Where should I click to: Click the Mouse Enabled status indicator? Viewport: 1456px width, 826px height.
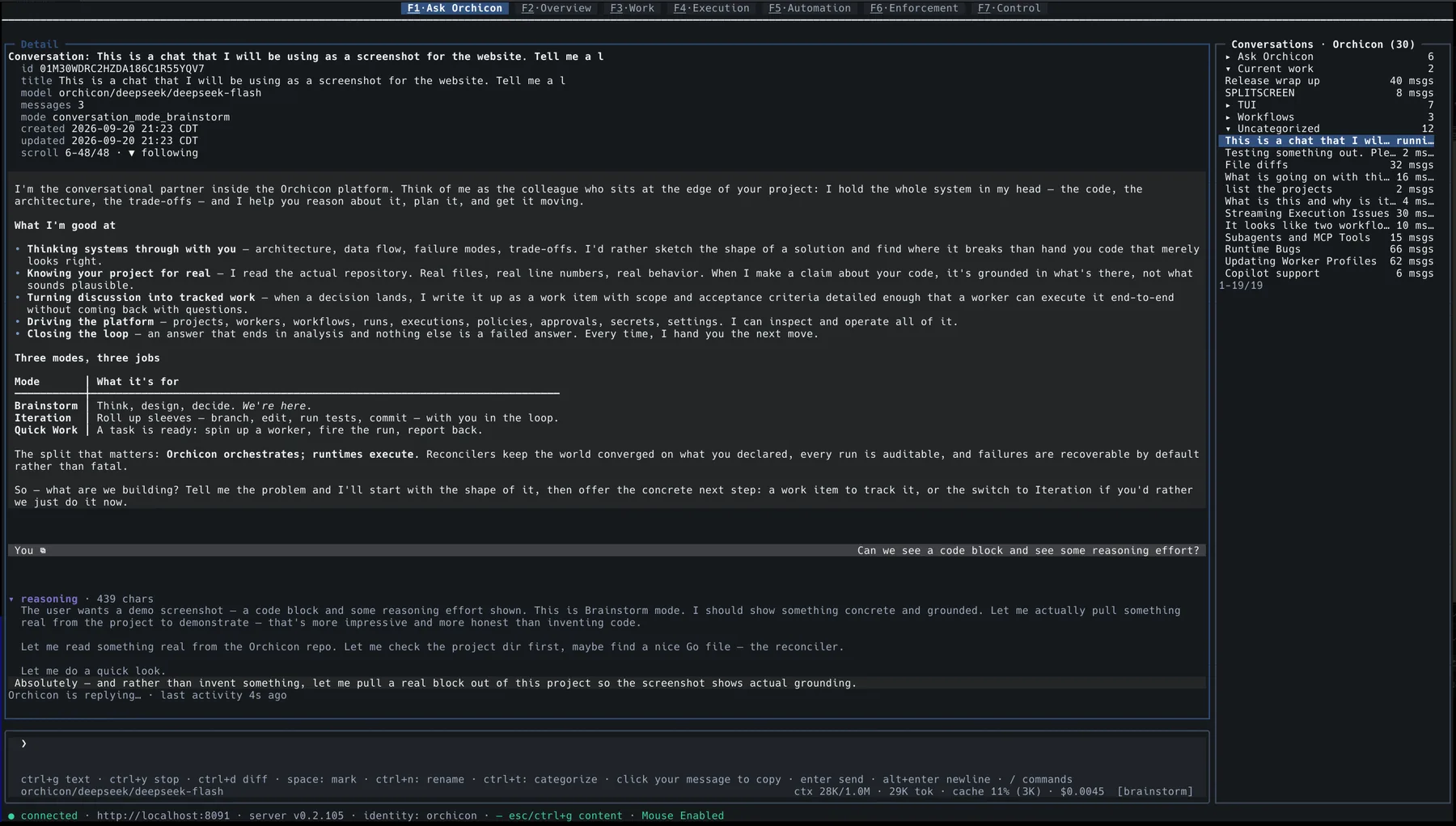pyautogui.click(x=683, y=816)
